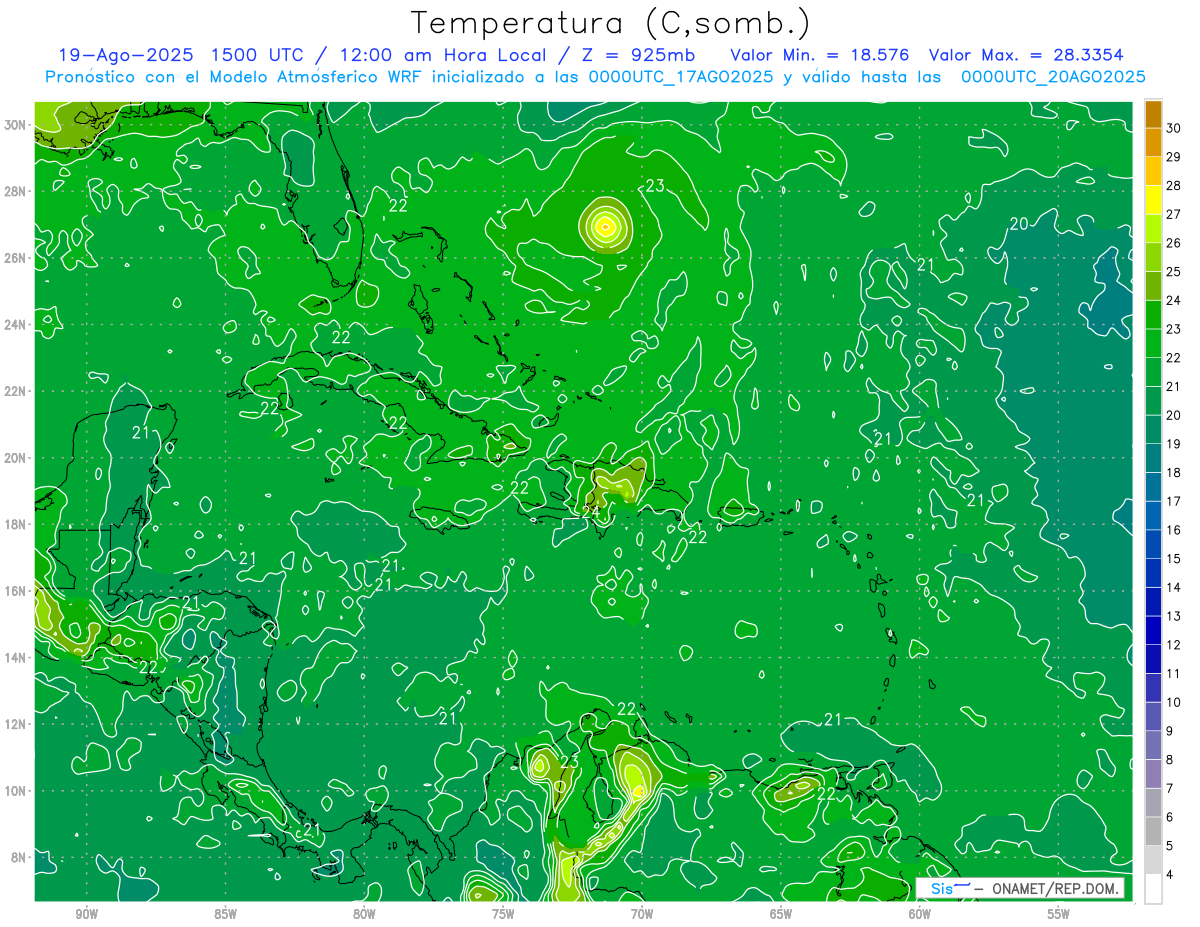This screenshot has width=1200, height=927.
Task: Click the "Valor Min. = 18.576" text
Action: point(820,55)
